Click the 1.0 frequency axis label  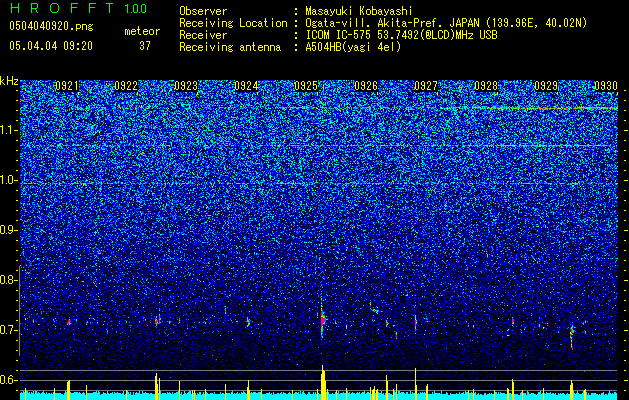(x=9, y=180)
